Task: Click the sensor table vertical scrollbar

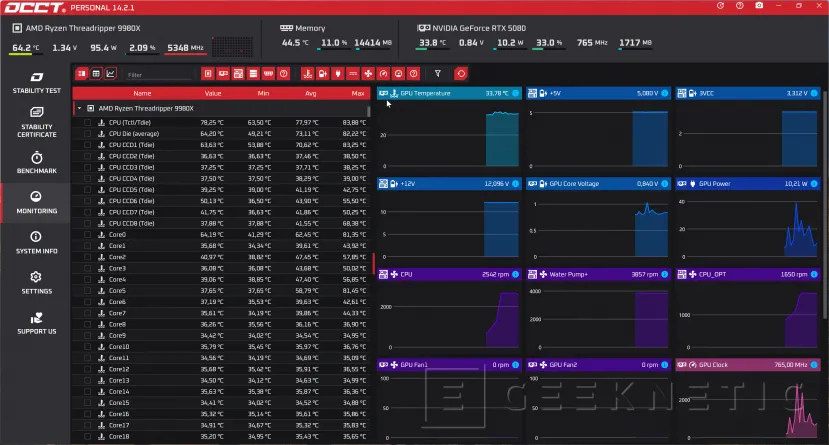Action: (x=369, y=111)
